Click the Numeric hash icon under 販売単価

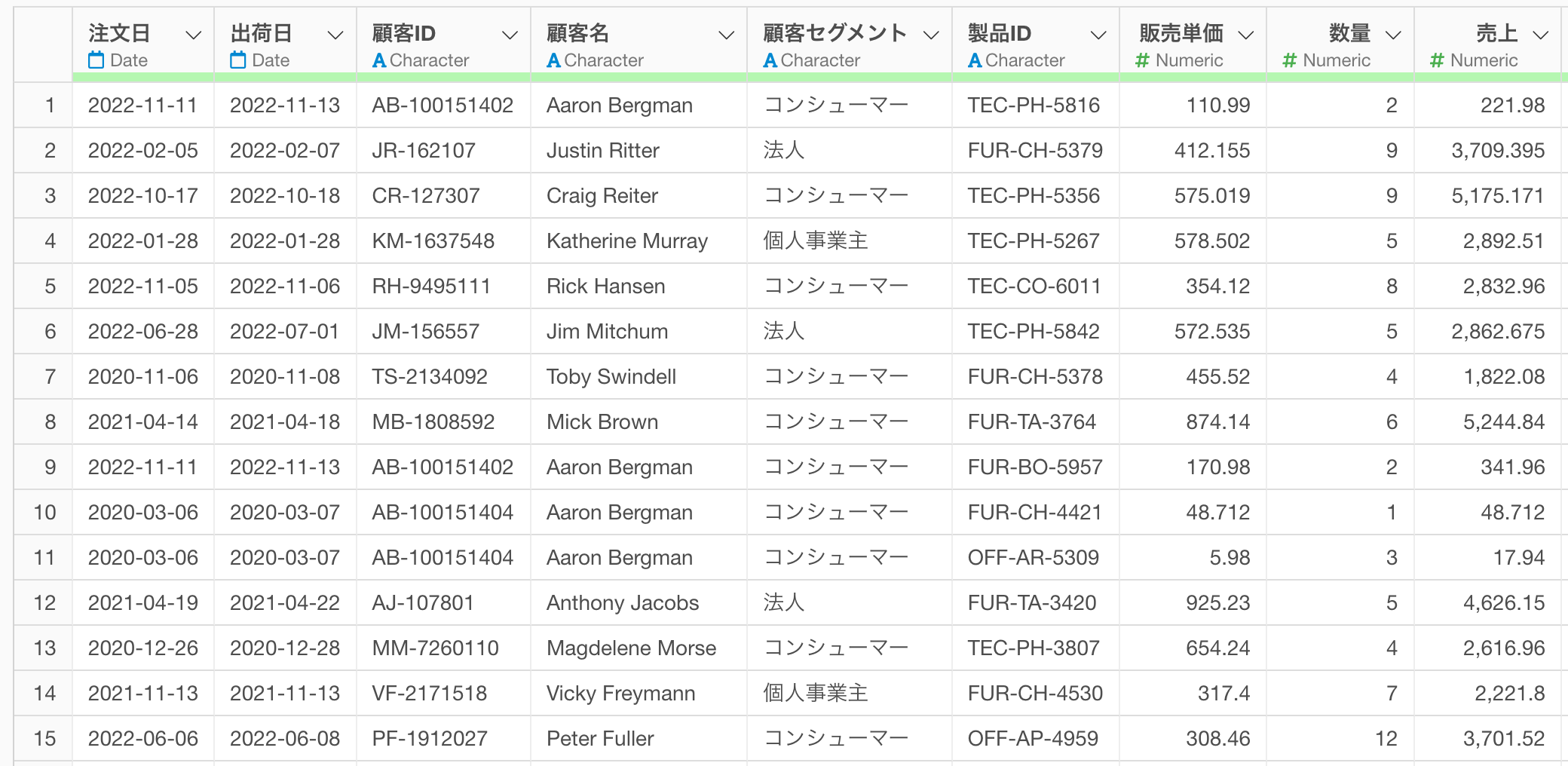[1143, 60]
